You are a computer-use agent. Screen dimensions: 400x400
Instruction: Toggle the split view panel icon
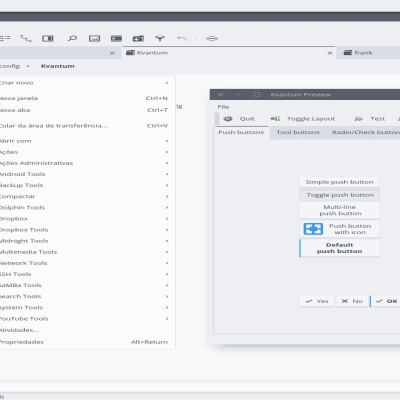pos(48,38)
